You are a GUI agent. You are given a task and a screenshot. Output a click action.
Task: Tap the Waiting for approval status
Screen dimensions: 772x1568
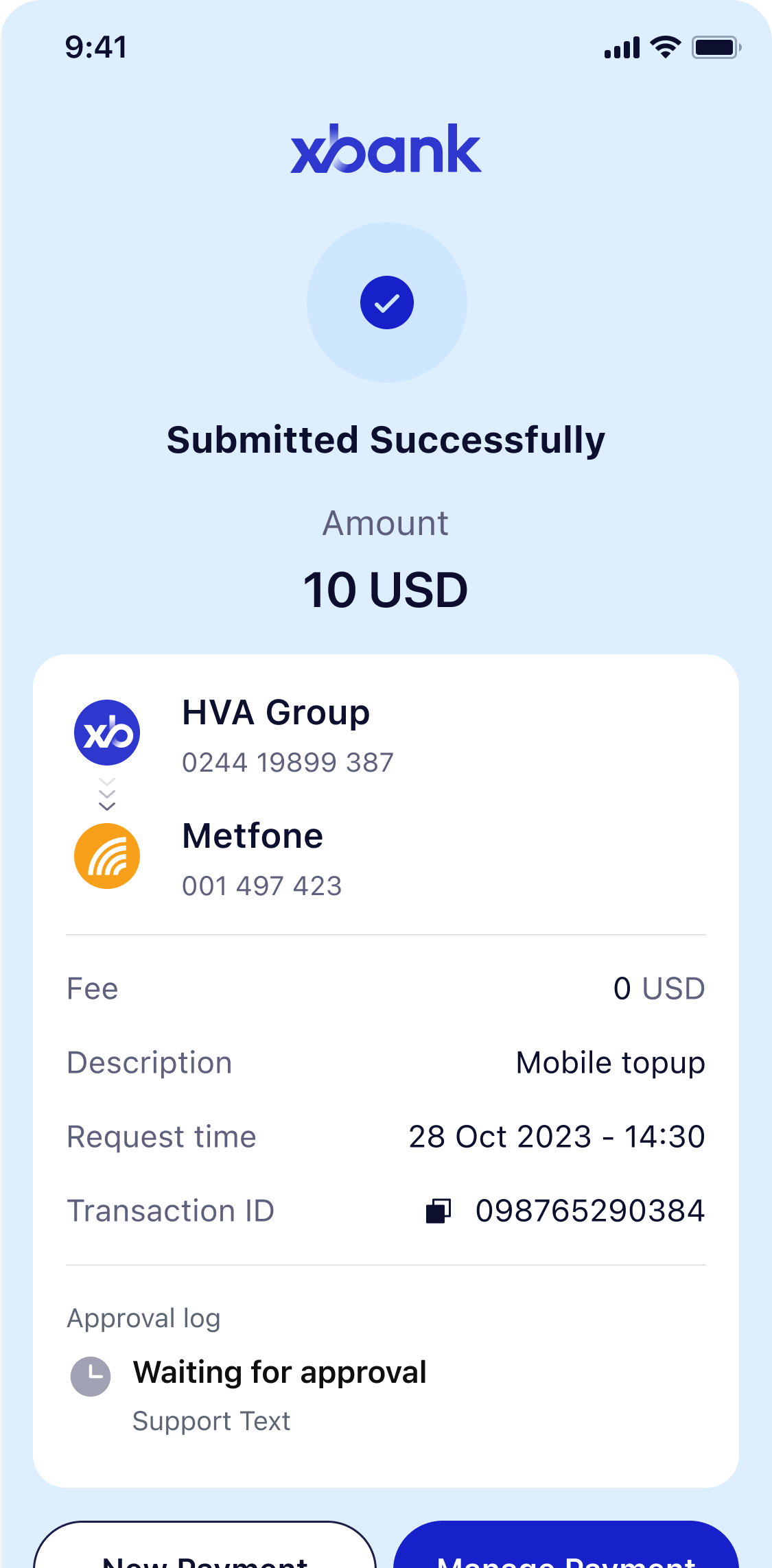(x=280, y=1373)
